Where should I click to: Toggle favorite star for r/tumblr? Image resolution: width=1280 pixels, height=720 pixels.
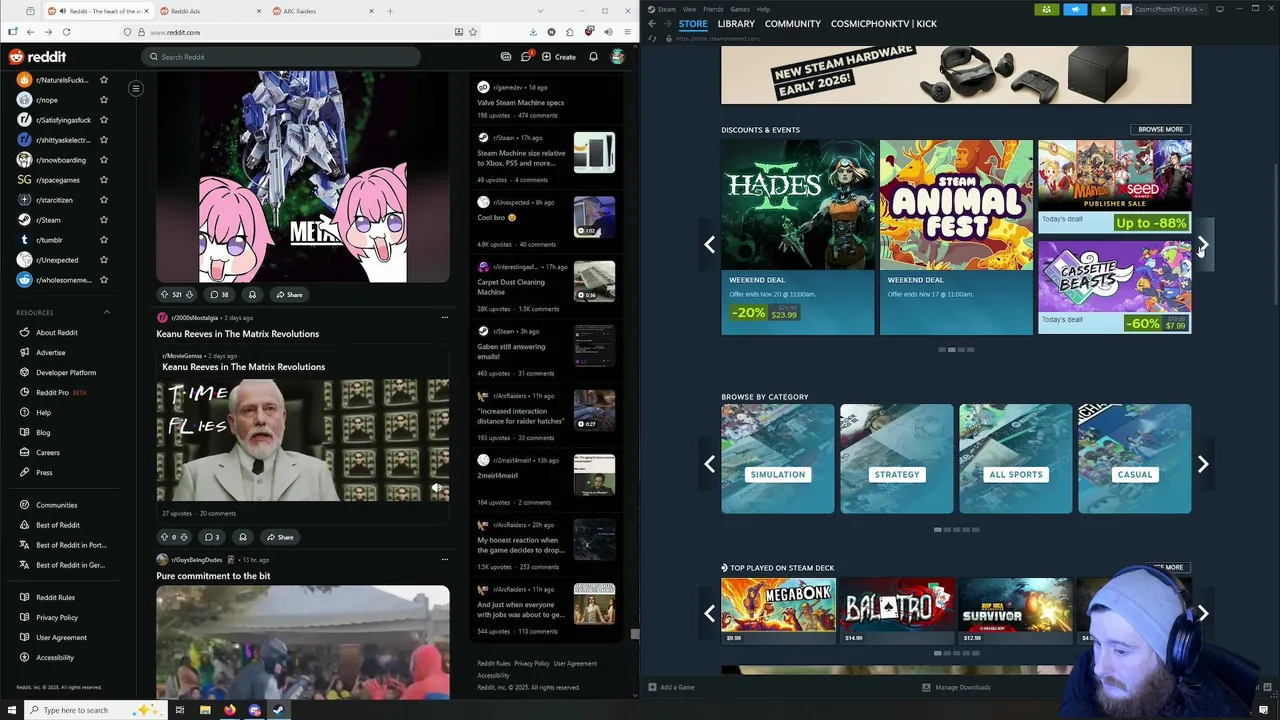point(104,240)
